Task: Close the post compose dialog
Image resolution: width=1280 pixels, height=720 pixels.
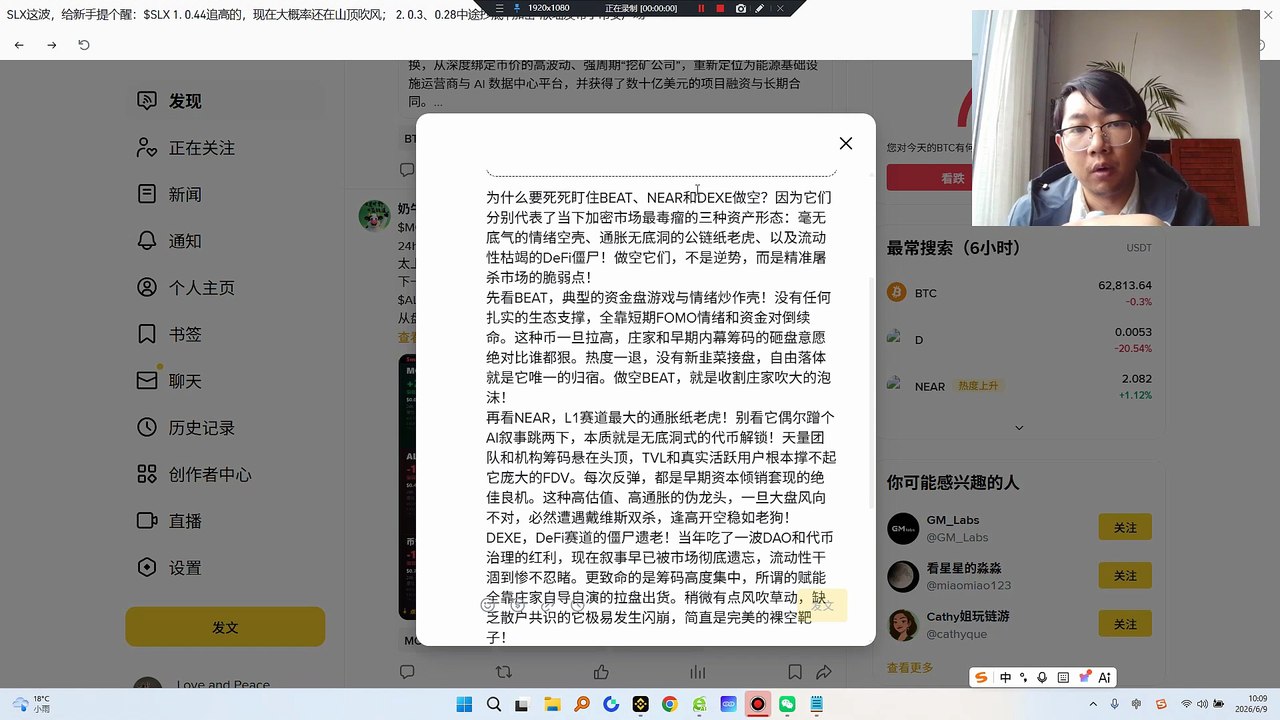Action: pos(845,143)
